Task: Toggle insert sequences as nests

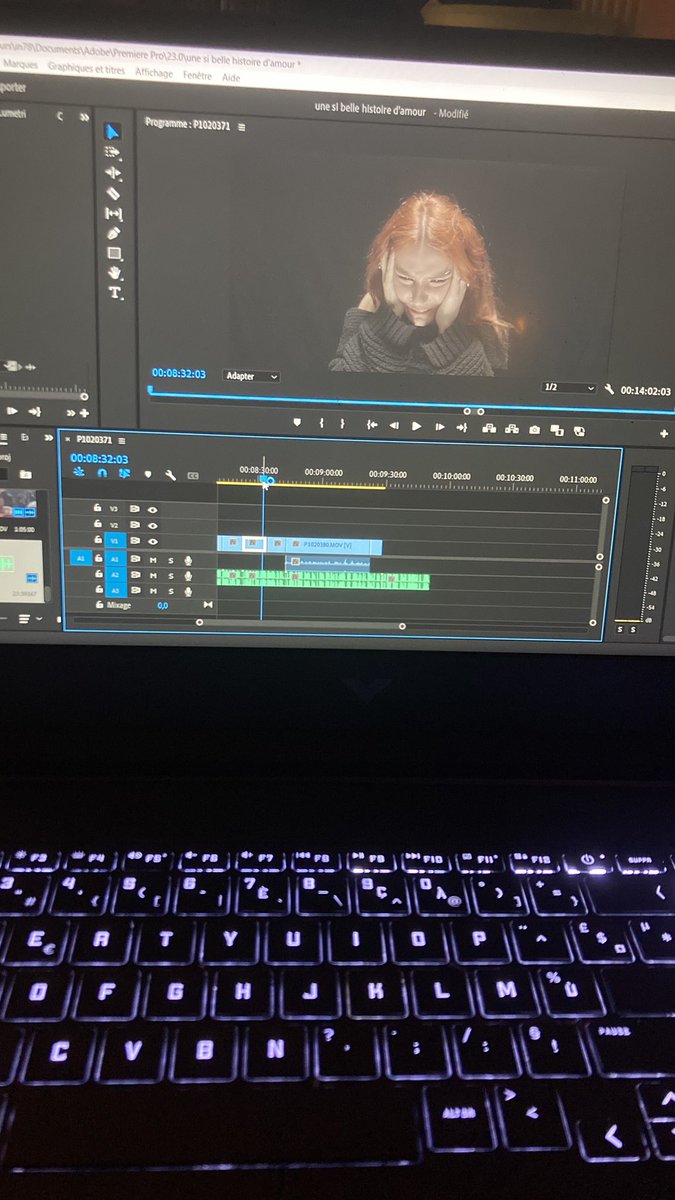Action: [79, 472]
